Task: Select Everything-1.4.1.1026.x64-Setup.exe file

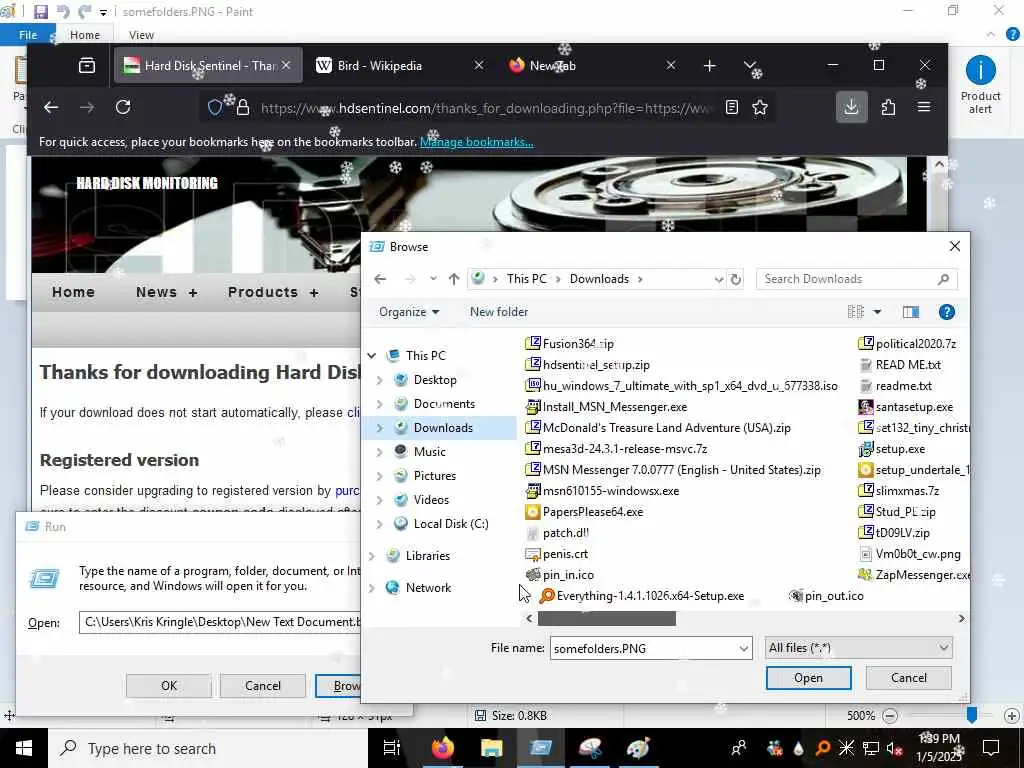Action: [641, 596]
